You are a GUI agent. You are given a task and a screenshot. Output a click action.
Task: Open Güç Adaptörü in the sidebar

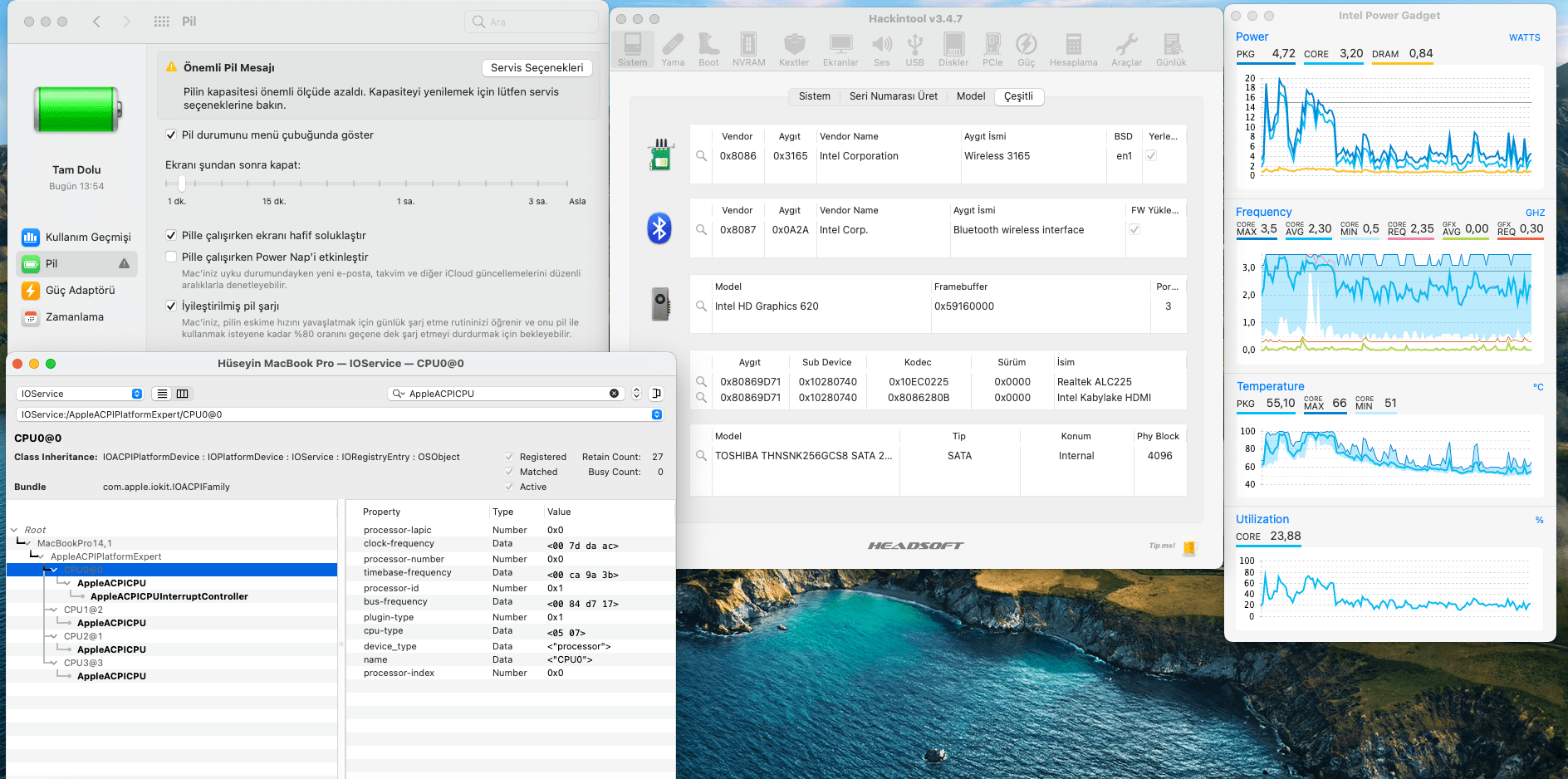point(80,291)
